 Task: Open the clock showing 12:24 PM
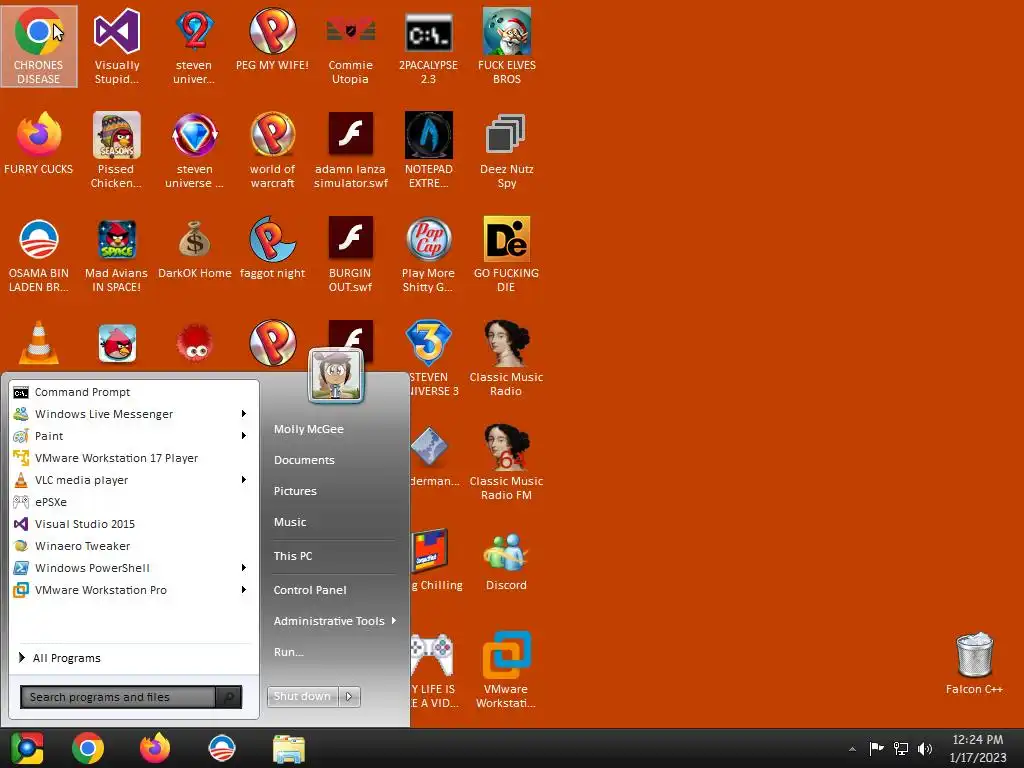[978, 748]
